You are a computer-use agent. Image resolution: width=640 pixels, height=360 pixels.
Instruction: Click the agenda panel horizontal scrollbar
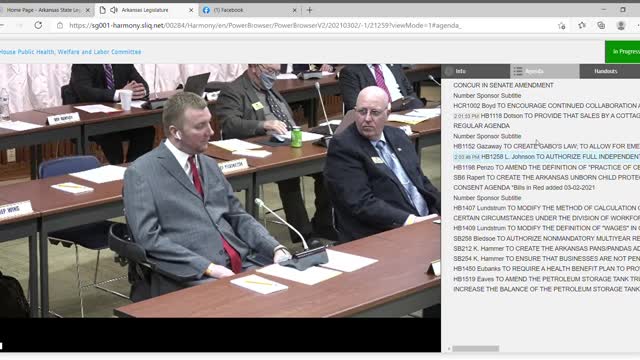click(x=476, y=349)
